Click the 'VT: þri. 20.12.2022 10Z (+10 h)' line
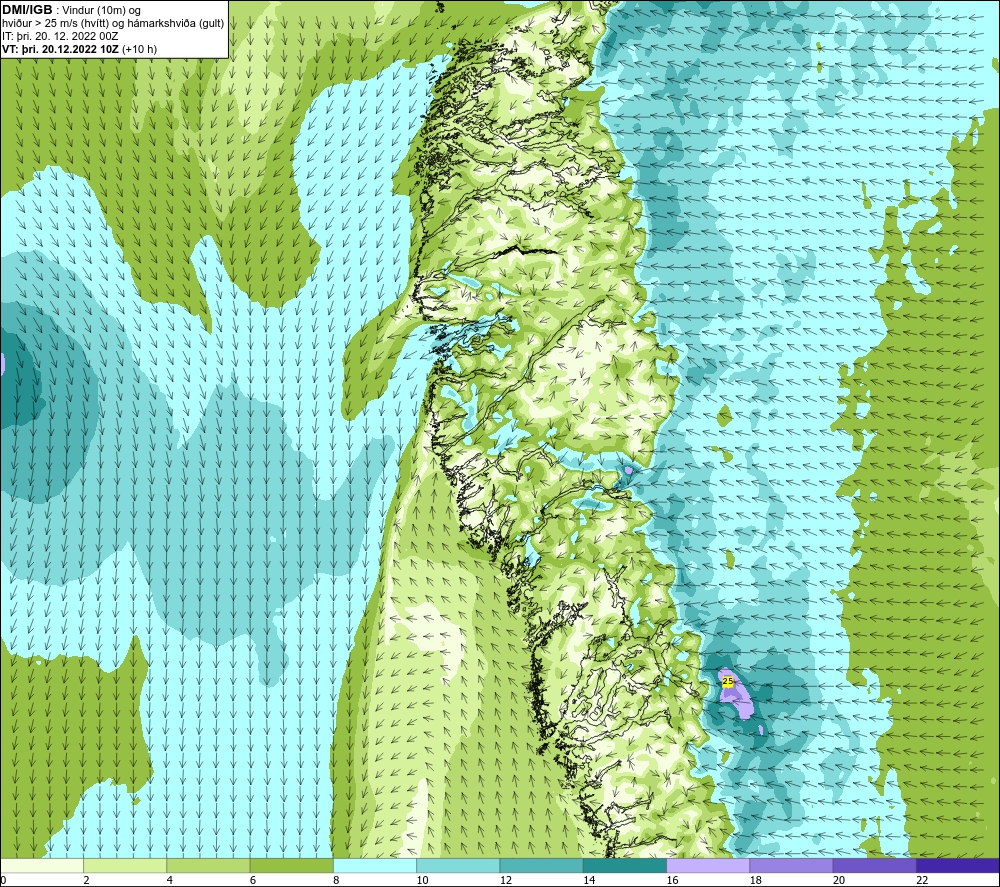This screenshot has width=1000, height=887. coord(79,48)
